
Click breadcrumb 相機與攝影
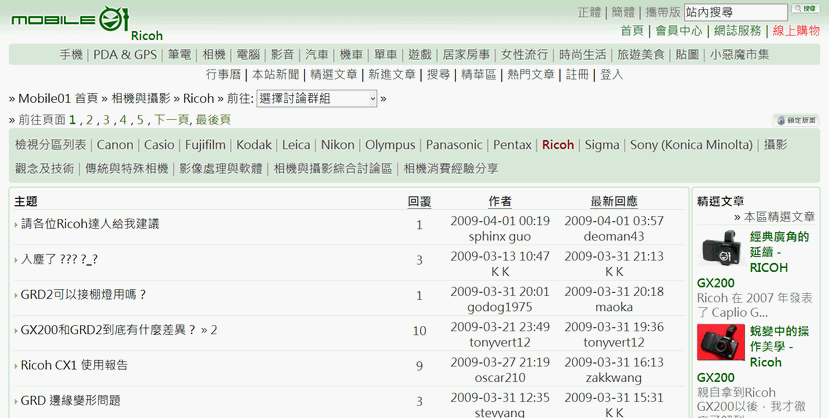141,98
